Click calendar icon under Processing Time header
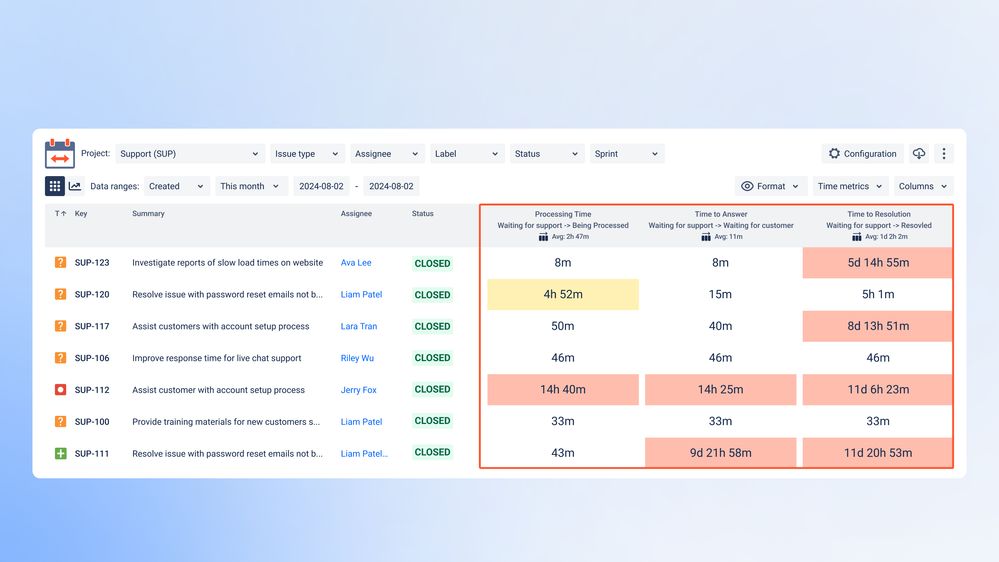This screenshot has height=562, width=999. [543, 237]
